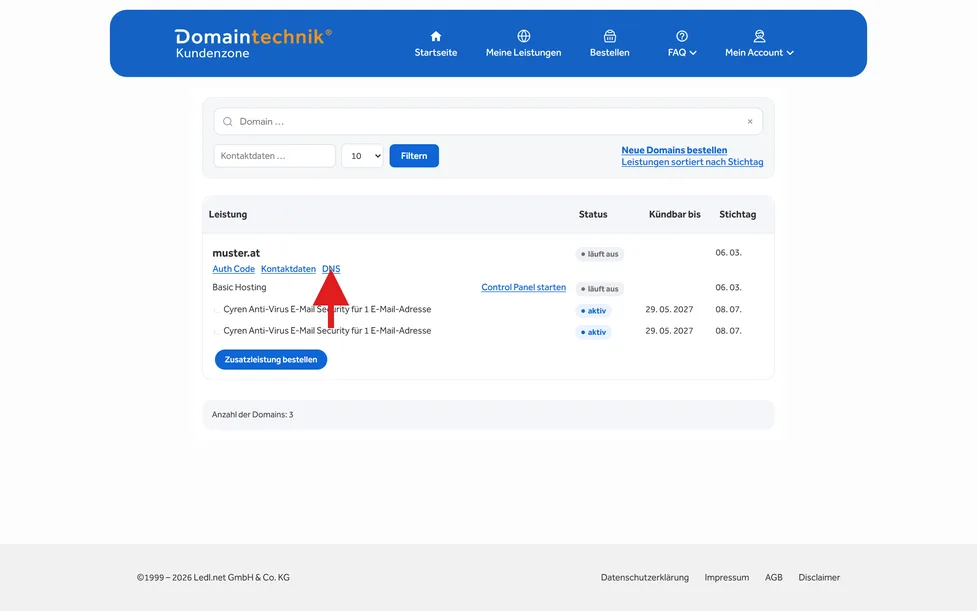Click the läuft aus badge in Basic Hosting row

(x=599, y=289)
